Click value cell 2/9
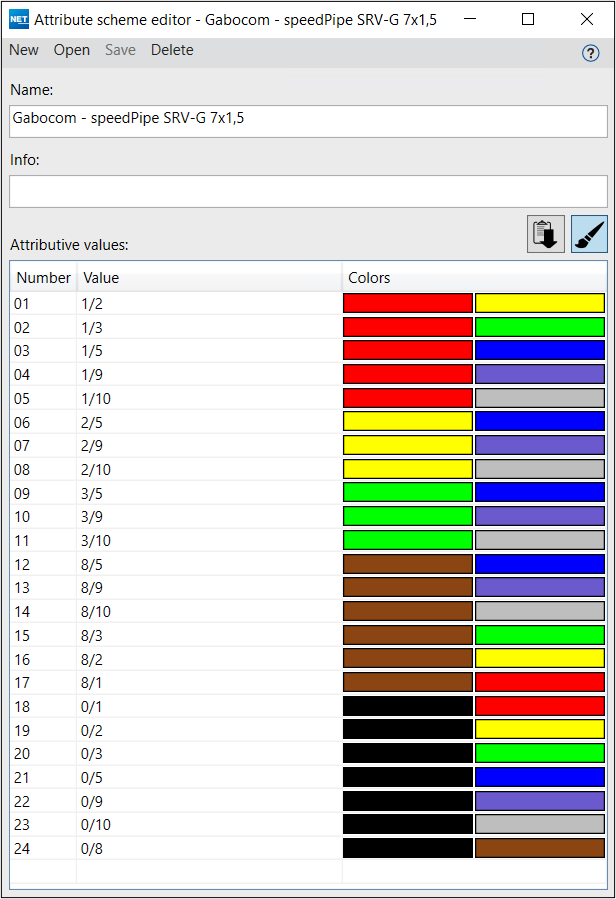This screenshot has width=616, height=899. click(x=209, y=445)
